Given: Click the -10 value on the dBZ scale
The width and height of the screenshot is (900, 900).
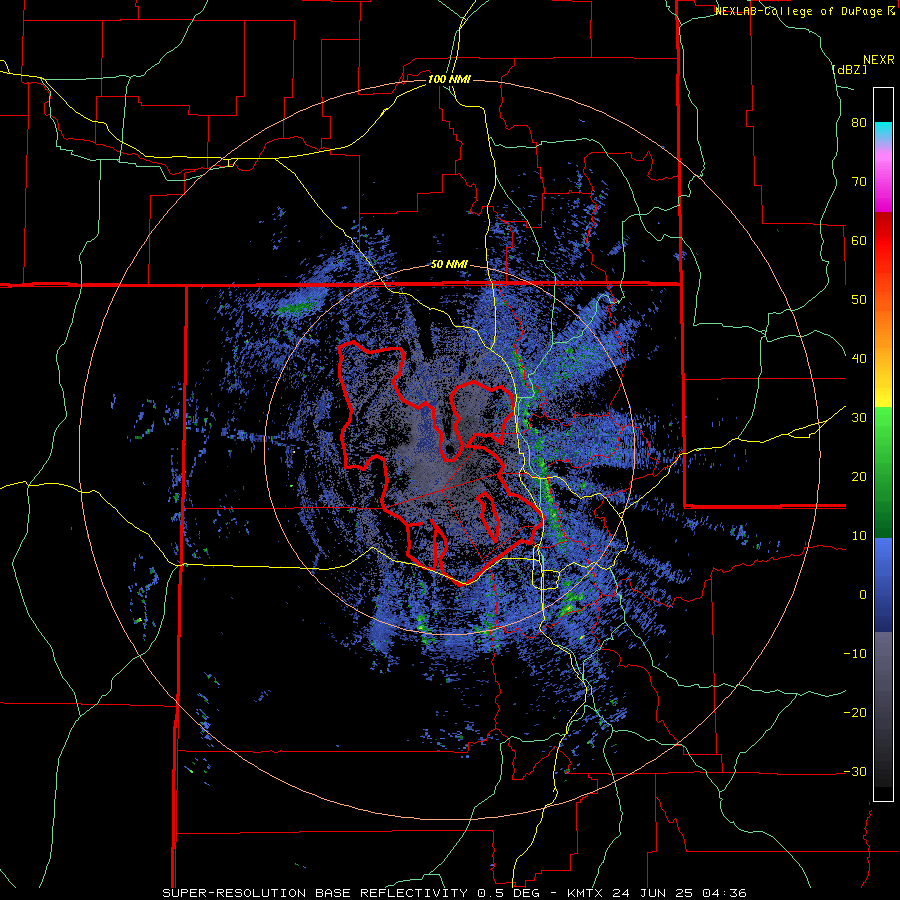Looking at the screenshot, I should (855, 654).
